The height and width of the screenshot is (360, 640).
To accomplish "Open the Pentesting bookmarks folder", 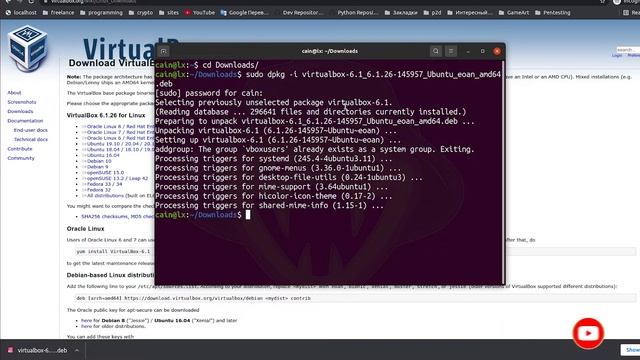I will click(553, 13).
